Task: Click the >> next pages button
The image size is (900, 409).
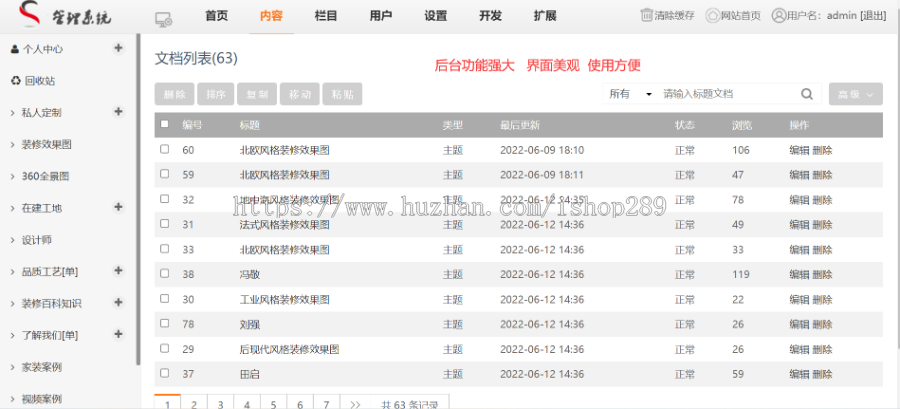Action: (355, 404)
